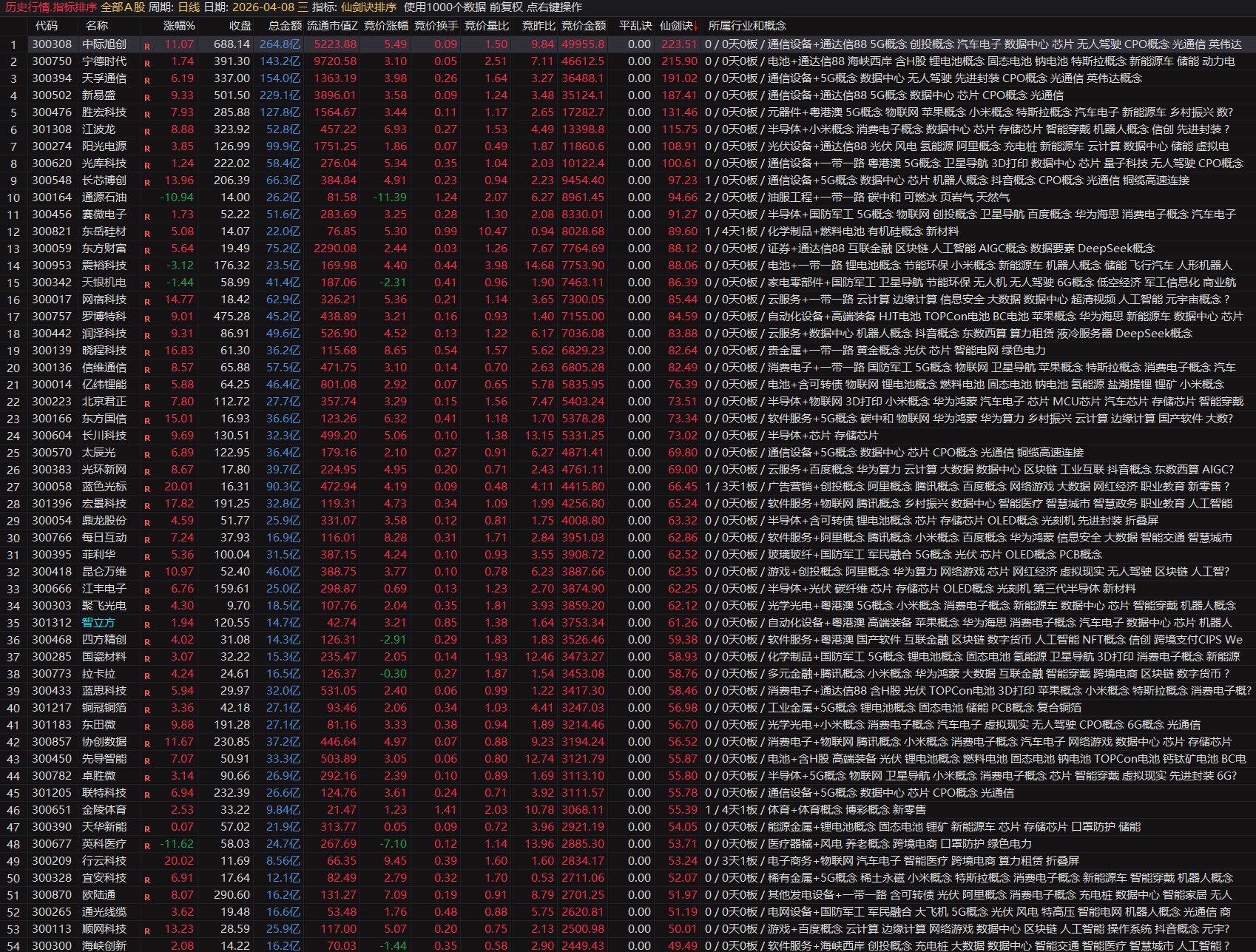Click the R icon in the 胜宏科技 row
Screen dimensions: 1256x952
147,114
